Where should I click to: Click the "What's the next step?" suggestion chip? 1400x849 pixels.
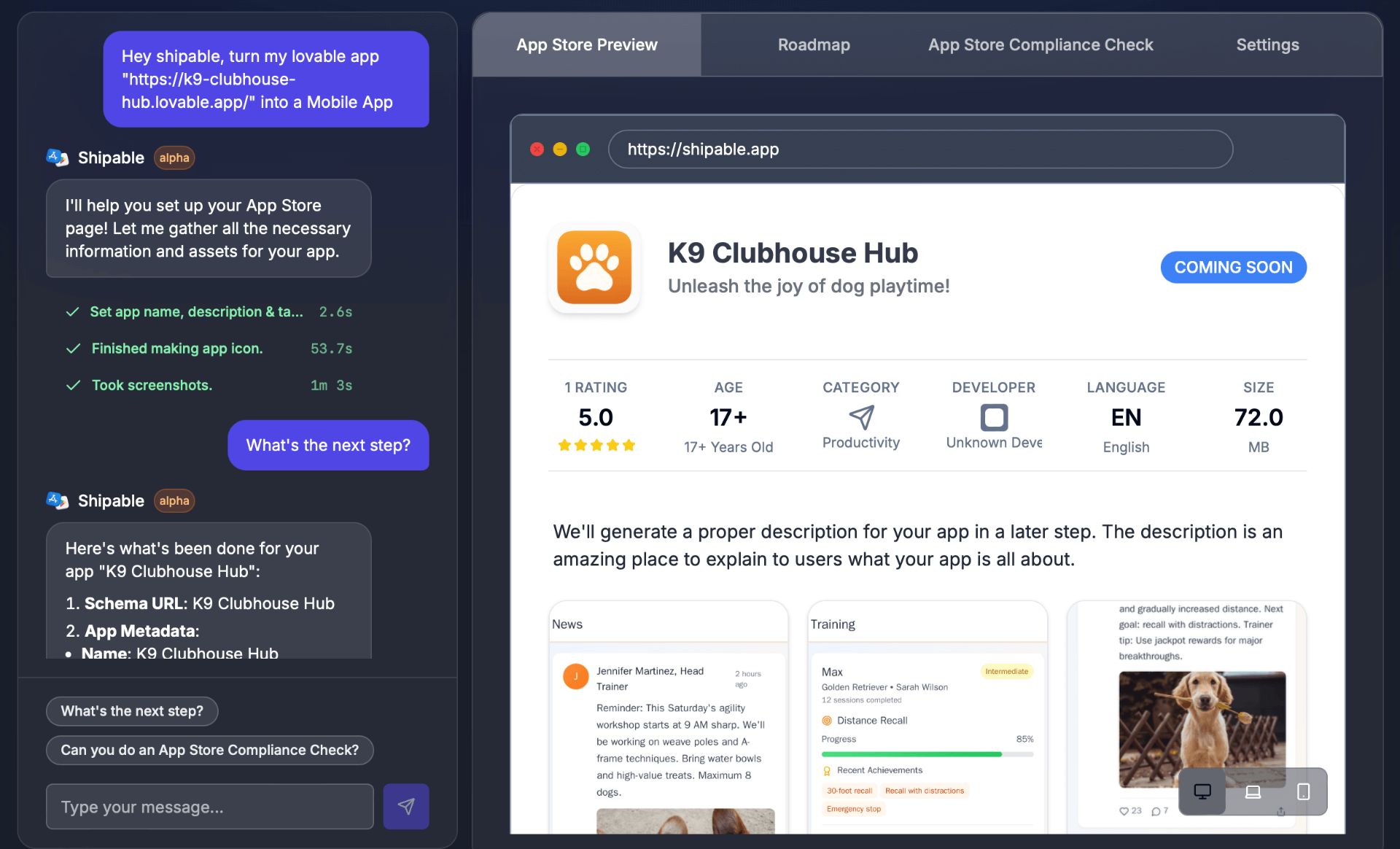click(x=132, y=711)
